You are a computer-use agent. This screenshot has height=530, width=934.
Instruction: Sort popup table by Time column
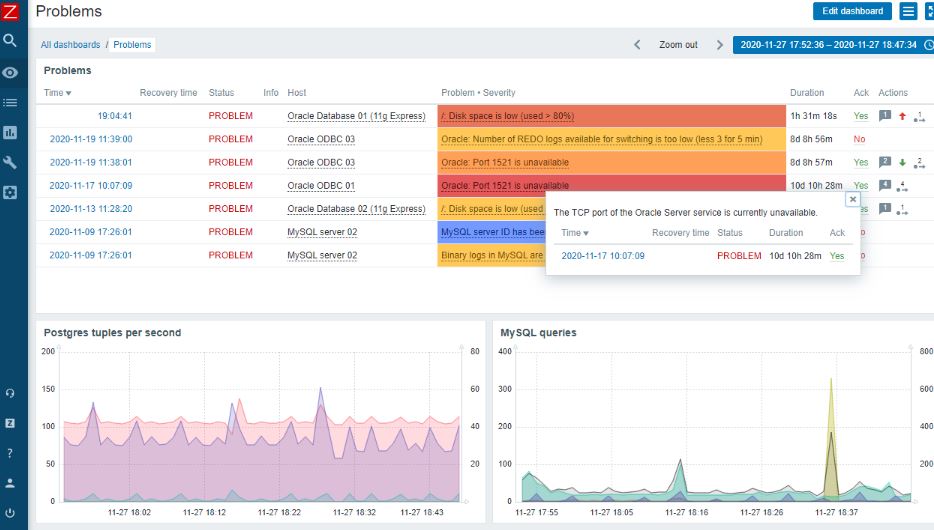[575, 233]
